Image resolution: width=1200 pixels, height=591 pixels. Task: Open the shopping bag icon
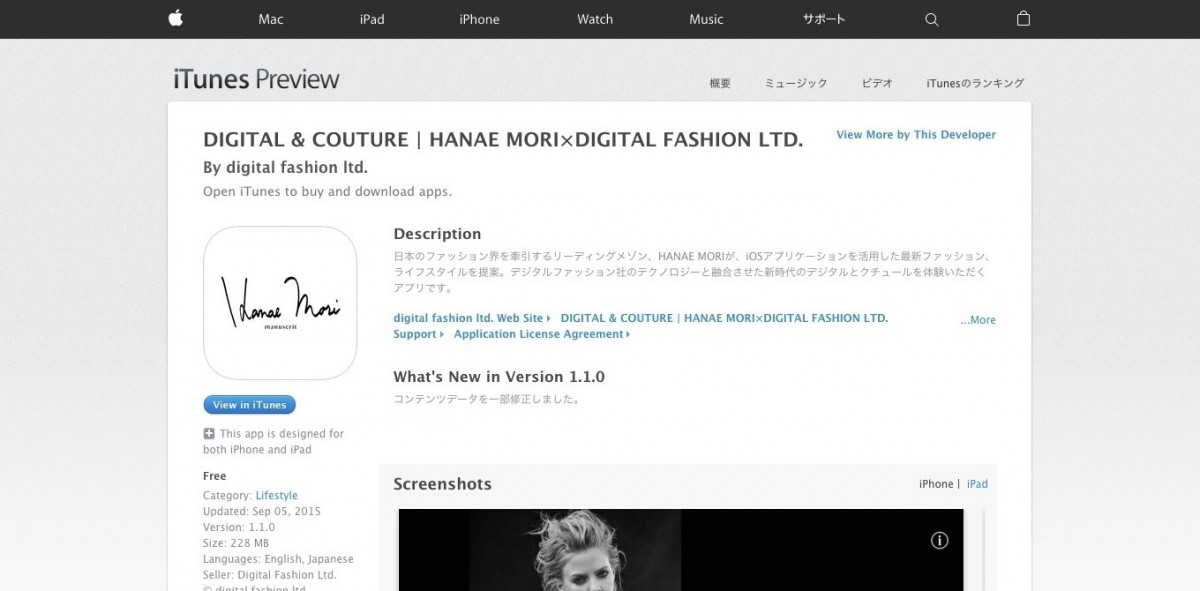point(1023,18)
